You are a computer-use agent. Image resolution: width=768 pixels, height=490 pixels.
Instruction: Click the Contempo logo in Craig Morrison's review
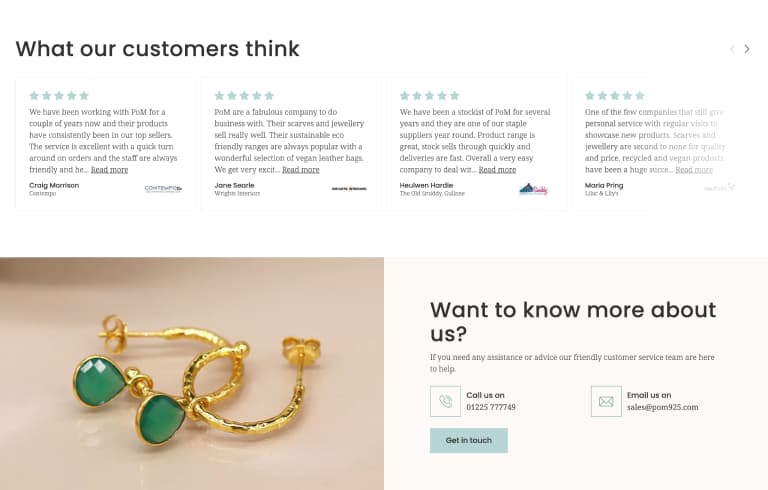(x=163, y=188)
